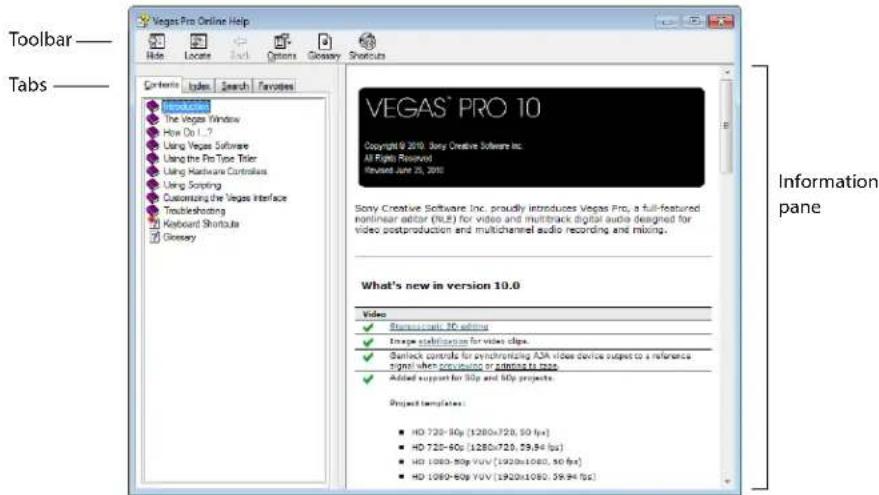879x495 pixels.
Task: Click the HD 720-50p template entry
Action: 480,432
